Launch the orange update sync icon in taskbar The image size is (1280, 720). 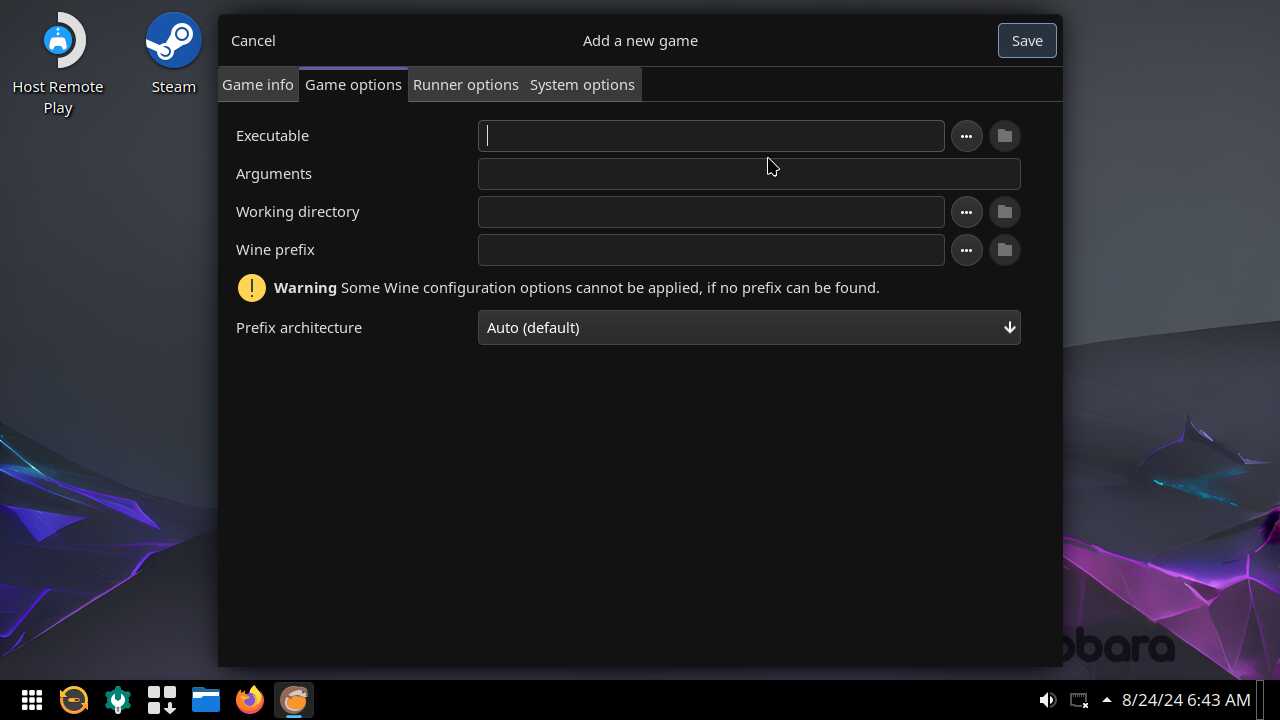[74, 700]
